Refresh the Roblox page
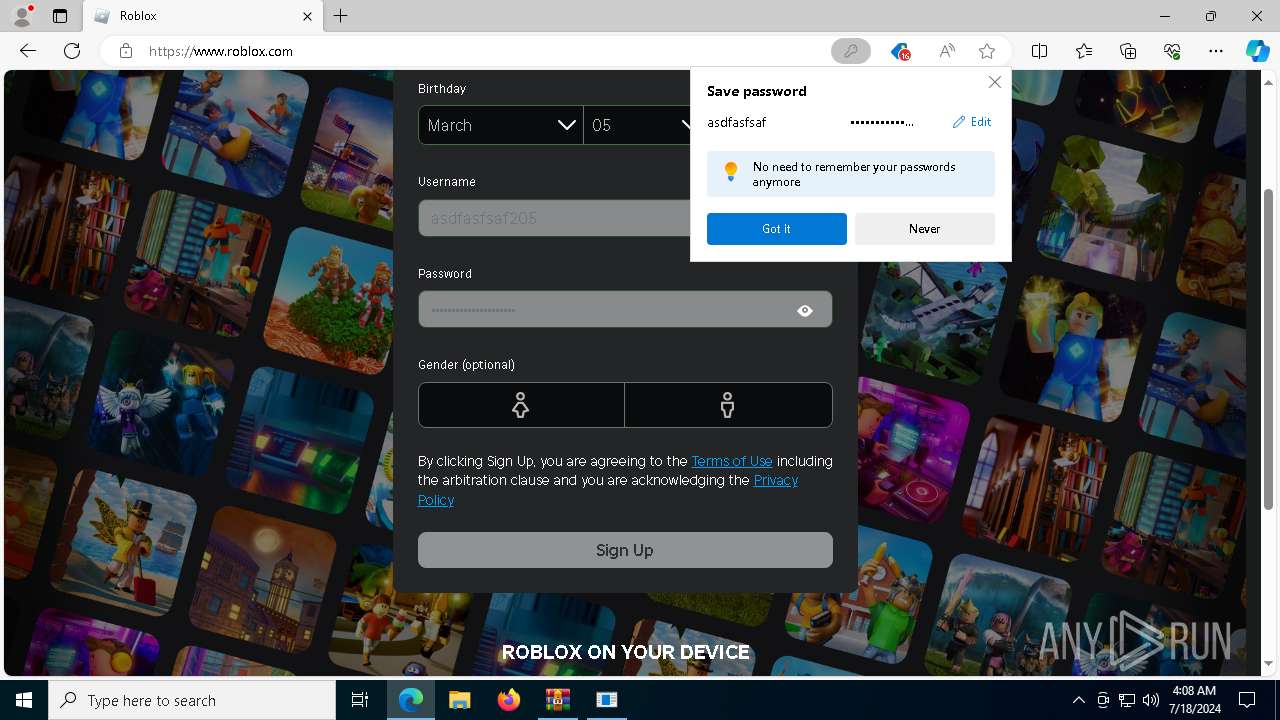The width and height of the screenshot is (1280, 720). point(72,51)
